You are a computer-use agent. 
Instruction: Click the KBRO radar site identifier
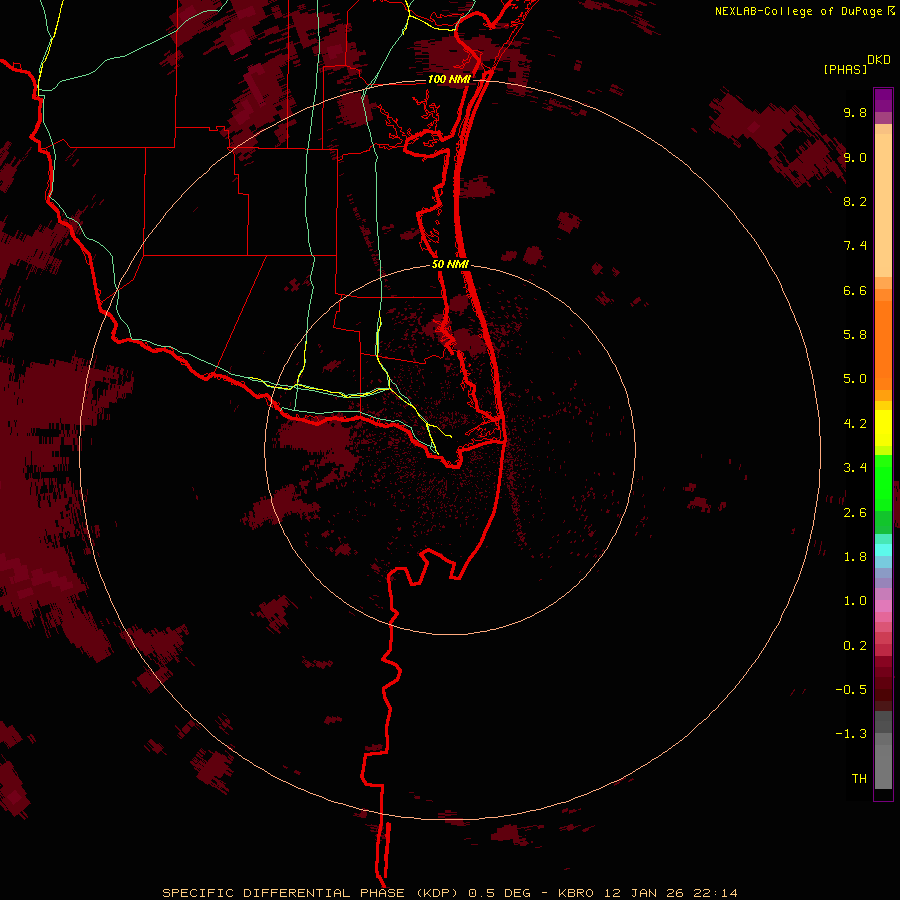pyautogui.click(x=578, y=893)
